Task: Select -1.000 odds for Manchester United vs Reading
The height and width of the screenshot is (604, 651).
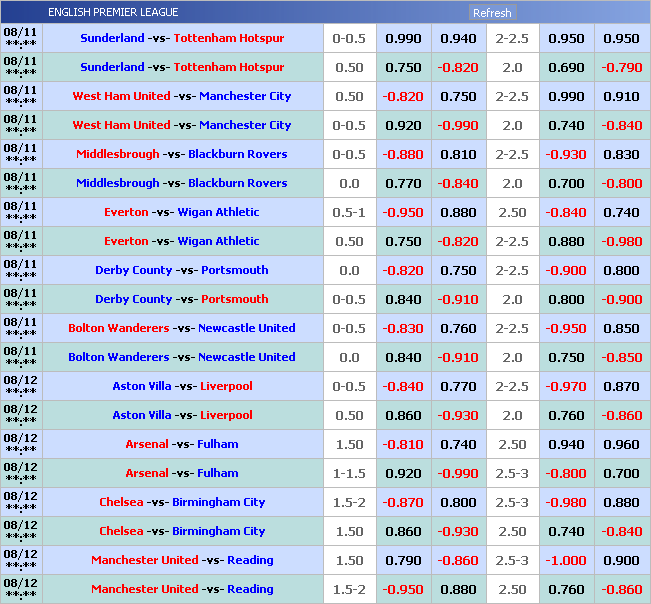Action: 566,561
